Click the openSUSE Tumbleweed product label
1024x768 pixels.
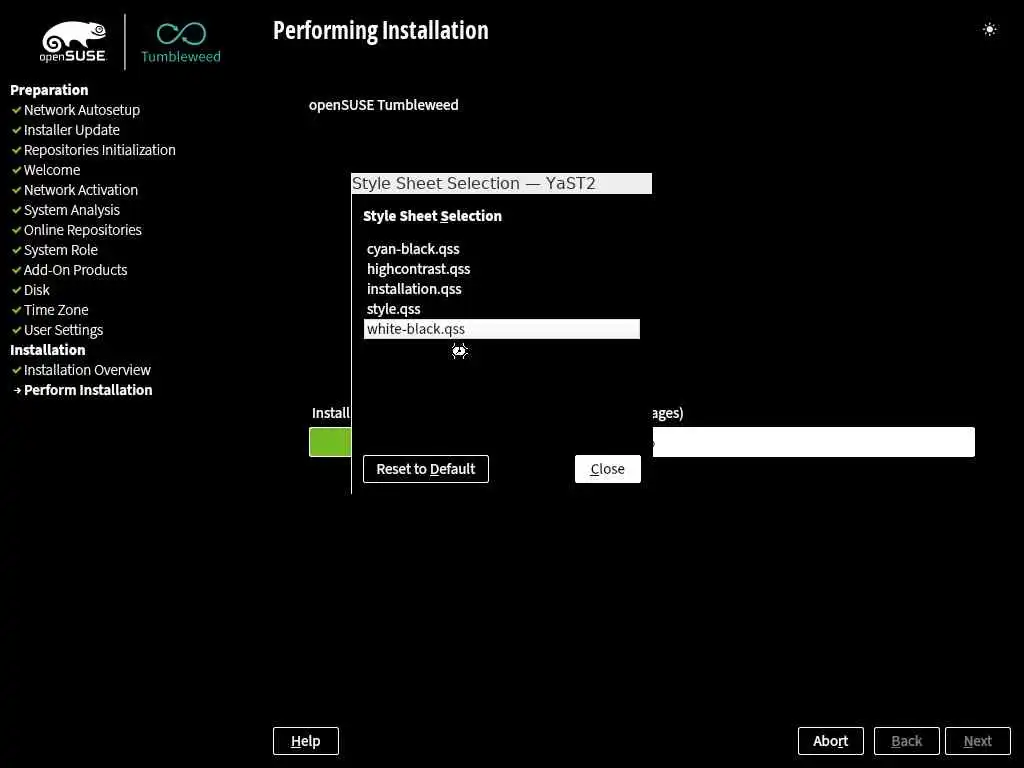(383, 105)
